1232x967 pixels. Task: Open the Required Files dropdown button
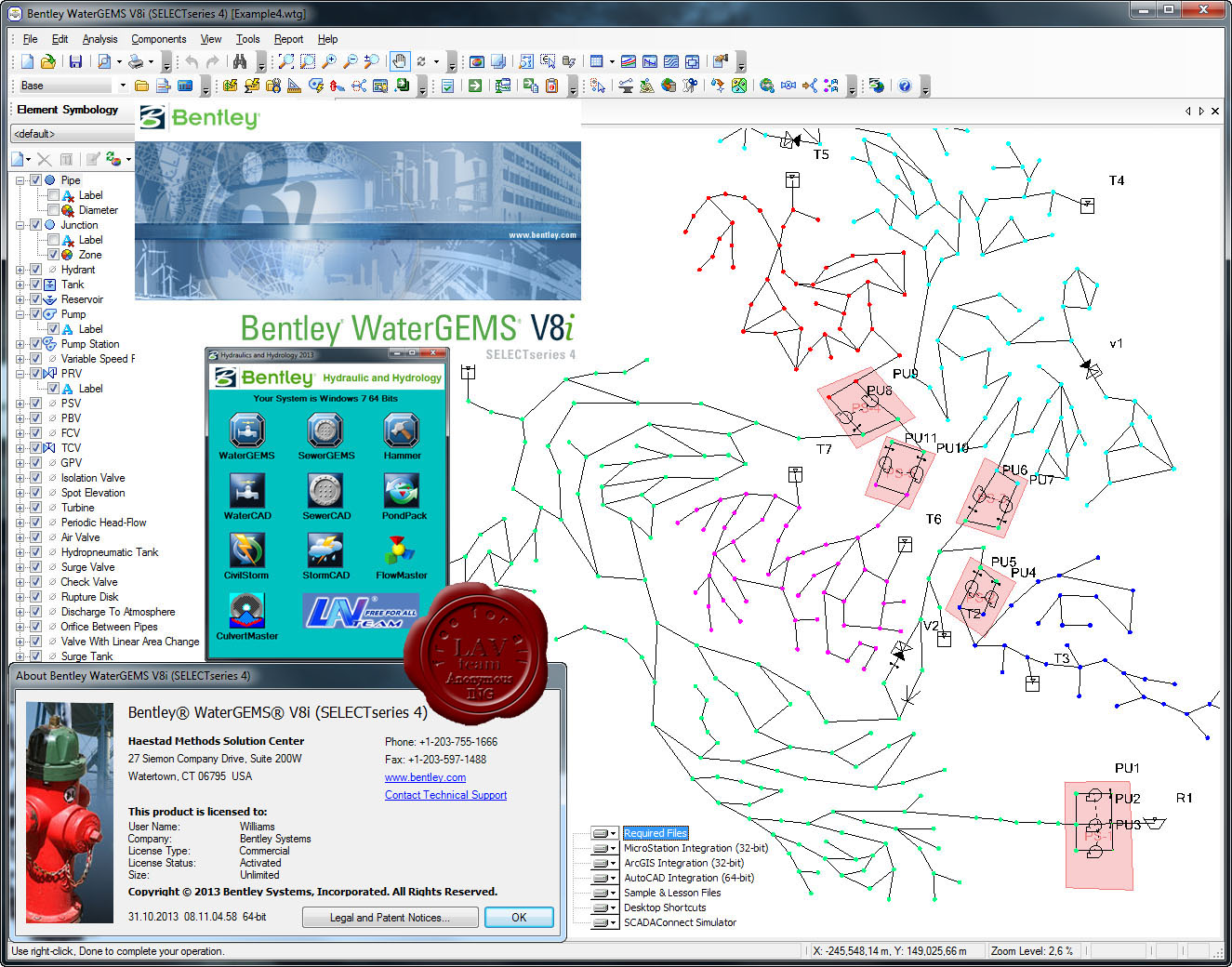click(605, 833)
